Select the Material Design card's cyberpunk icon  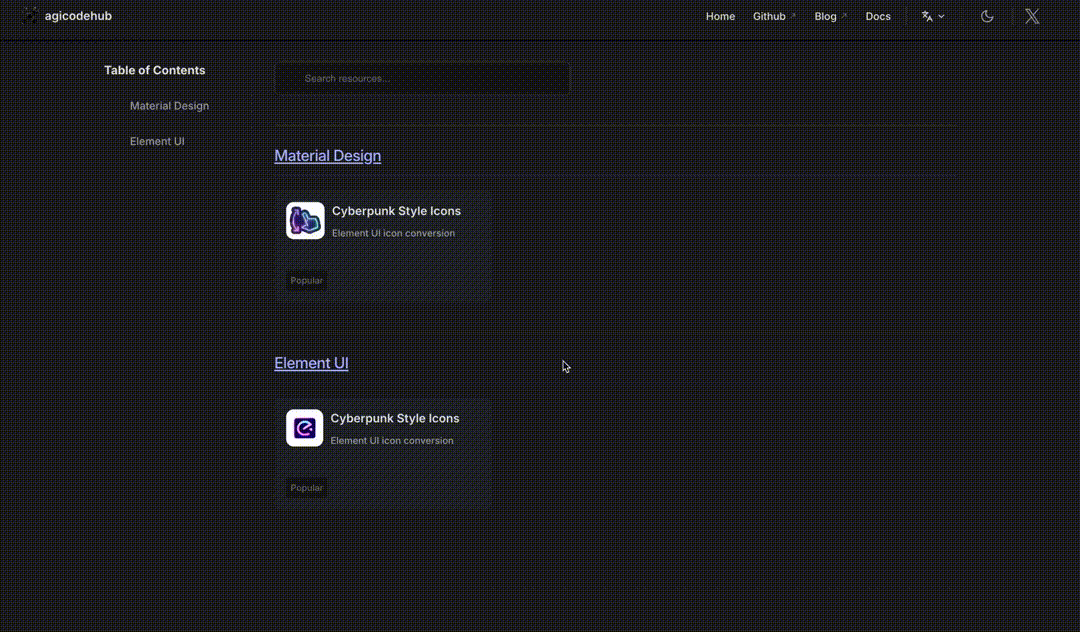[305, 221]
